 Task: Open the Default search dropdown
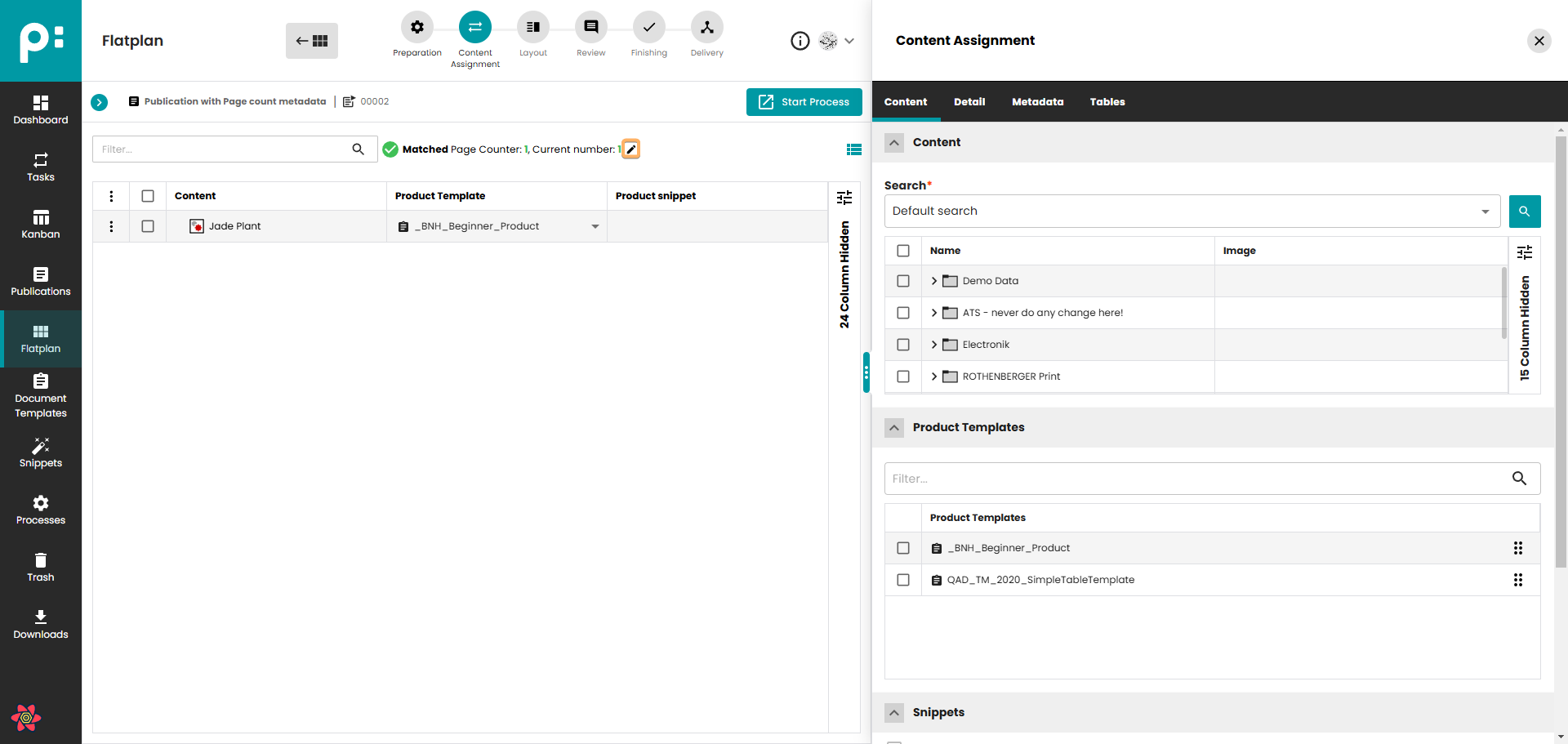pos(1192,212)
